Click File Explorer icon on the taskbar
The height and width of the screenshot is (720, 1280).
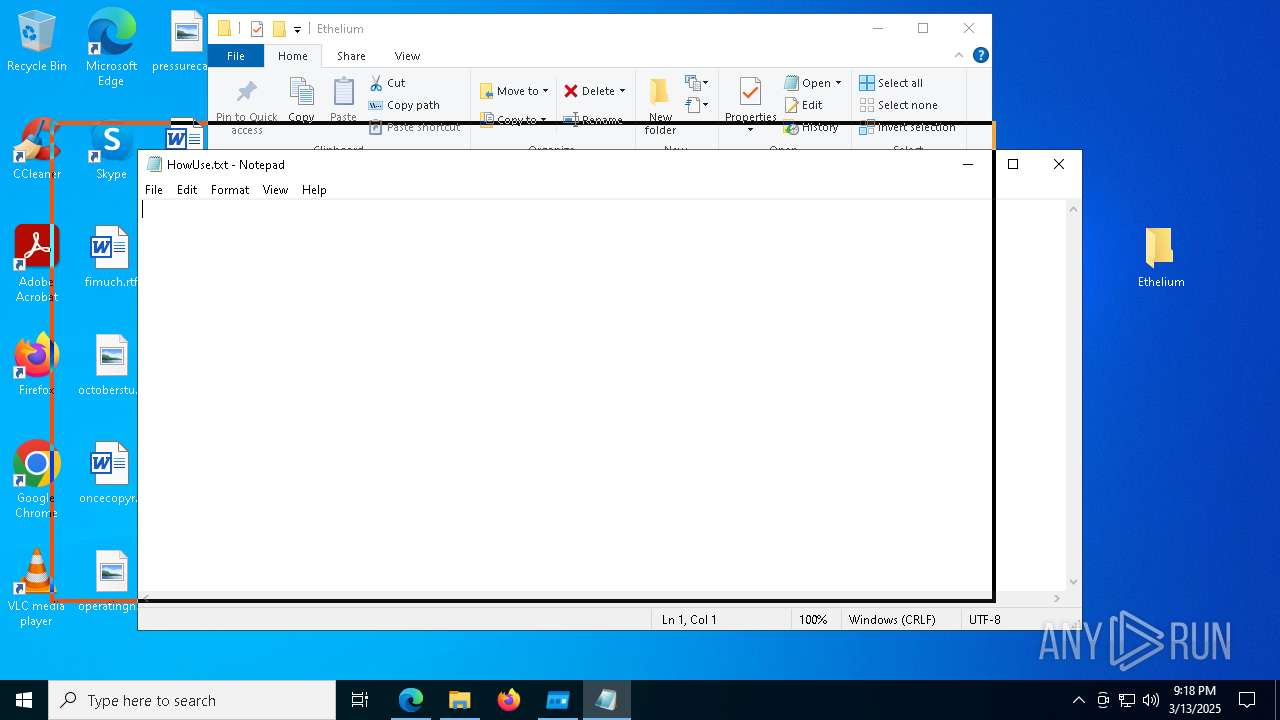[459, 700]
